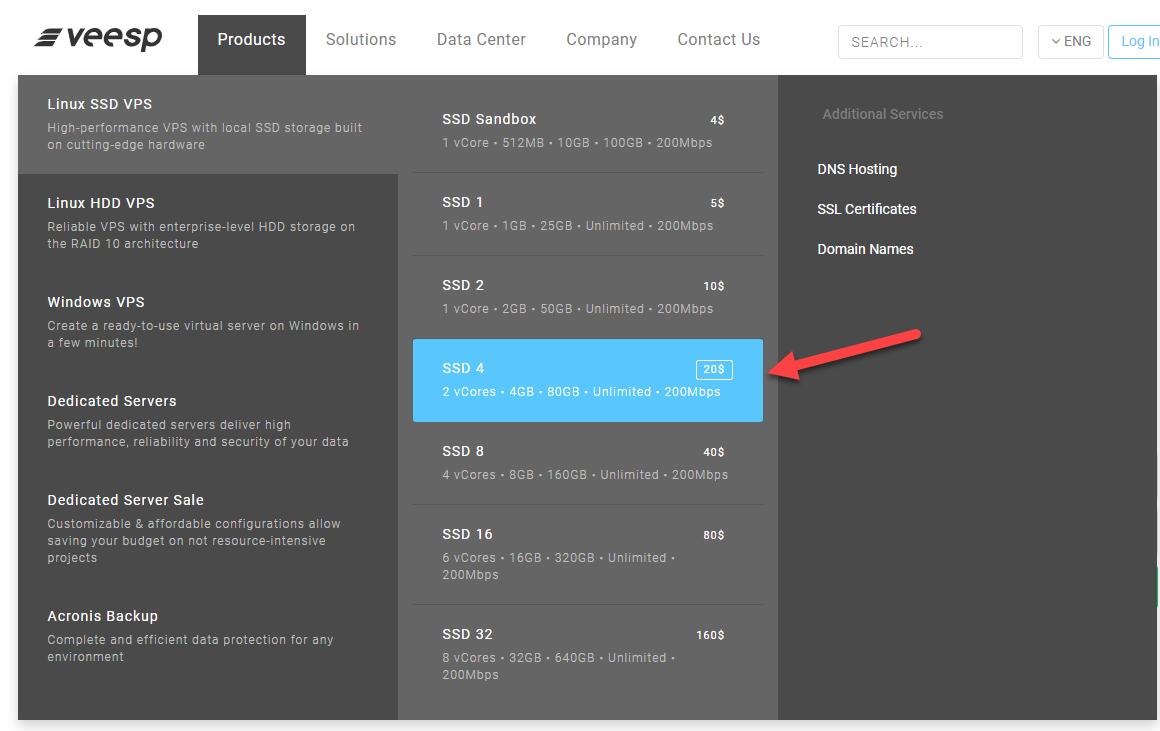Go to Contact Us page
1160x731 pixels.
(x=718, y=40)
